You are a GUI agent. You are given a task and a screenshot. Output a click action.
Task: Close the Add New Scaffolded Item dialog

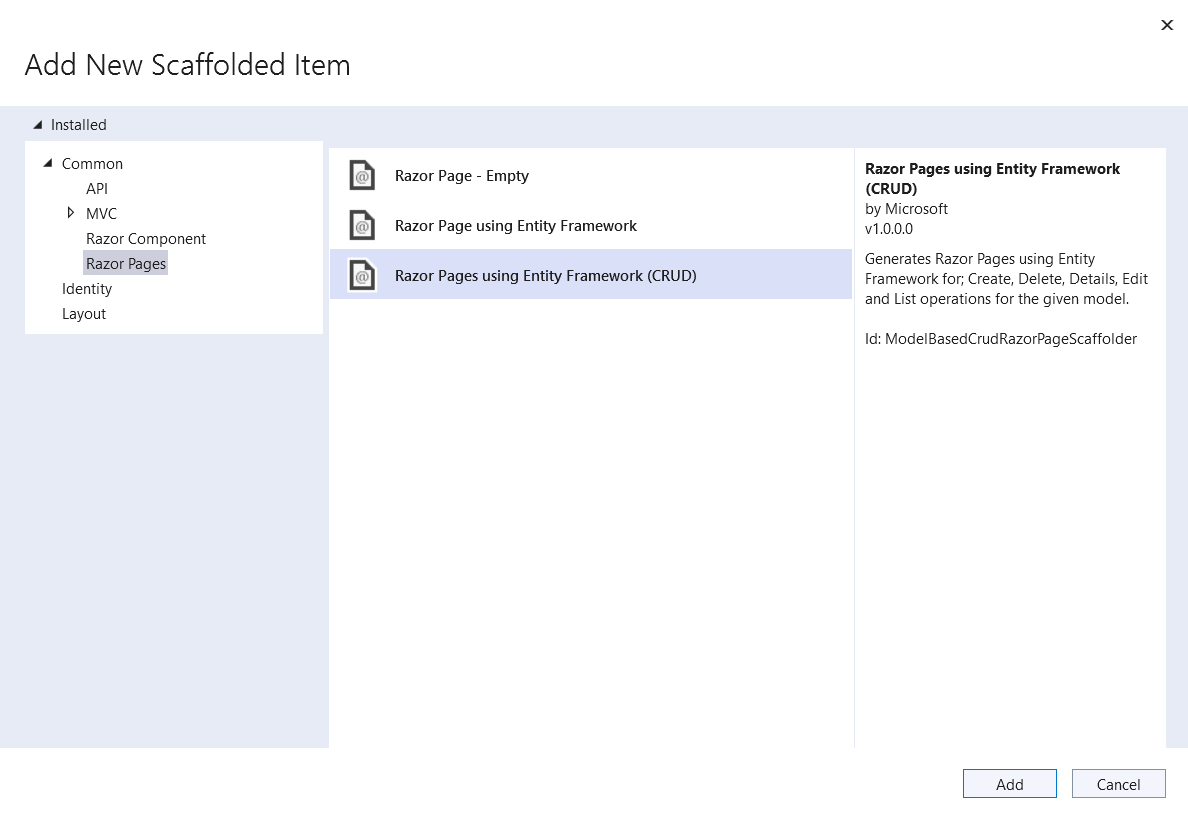[x=1166, y=25]
